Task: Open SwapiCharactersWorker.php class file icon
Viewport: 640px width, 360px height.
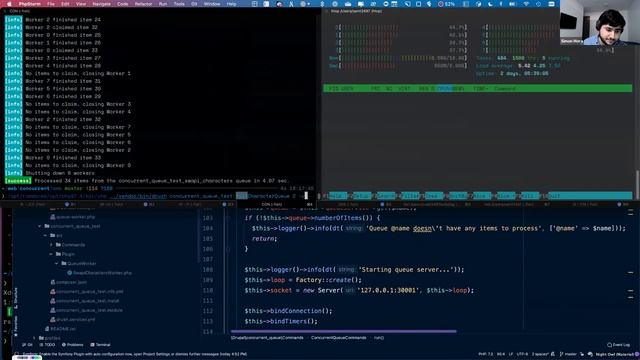Action: [70, 273]
